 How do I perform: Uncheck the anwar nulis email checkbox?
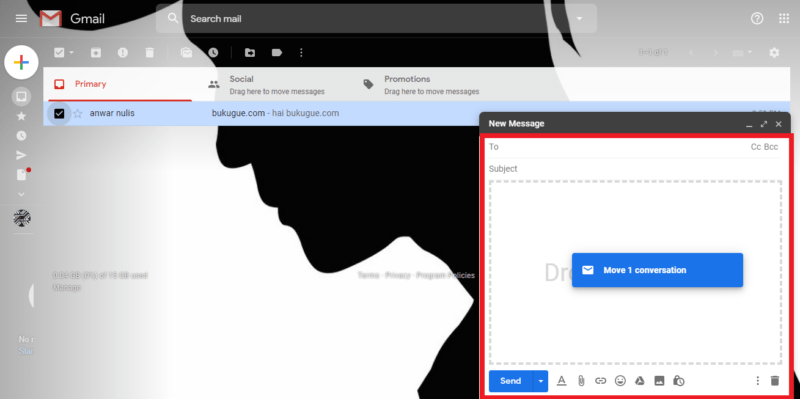coord(59,113)
